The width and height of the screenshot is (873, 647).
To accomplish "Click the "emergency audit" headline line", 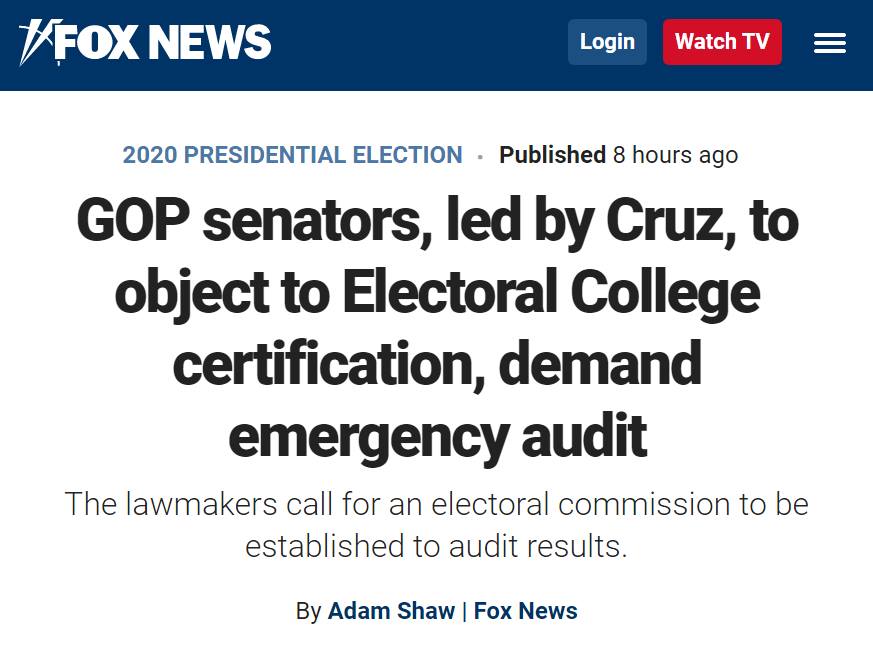I will pos(437,437).
